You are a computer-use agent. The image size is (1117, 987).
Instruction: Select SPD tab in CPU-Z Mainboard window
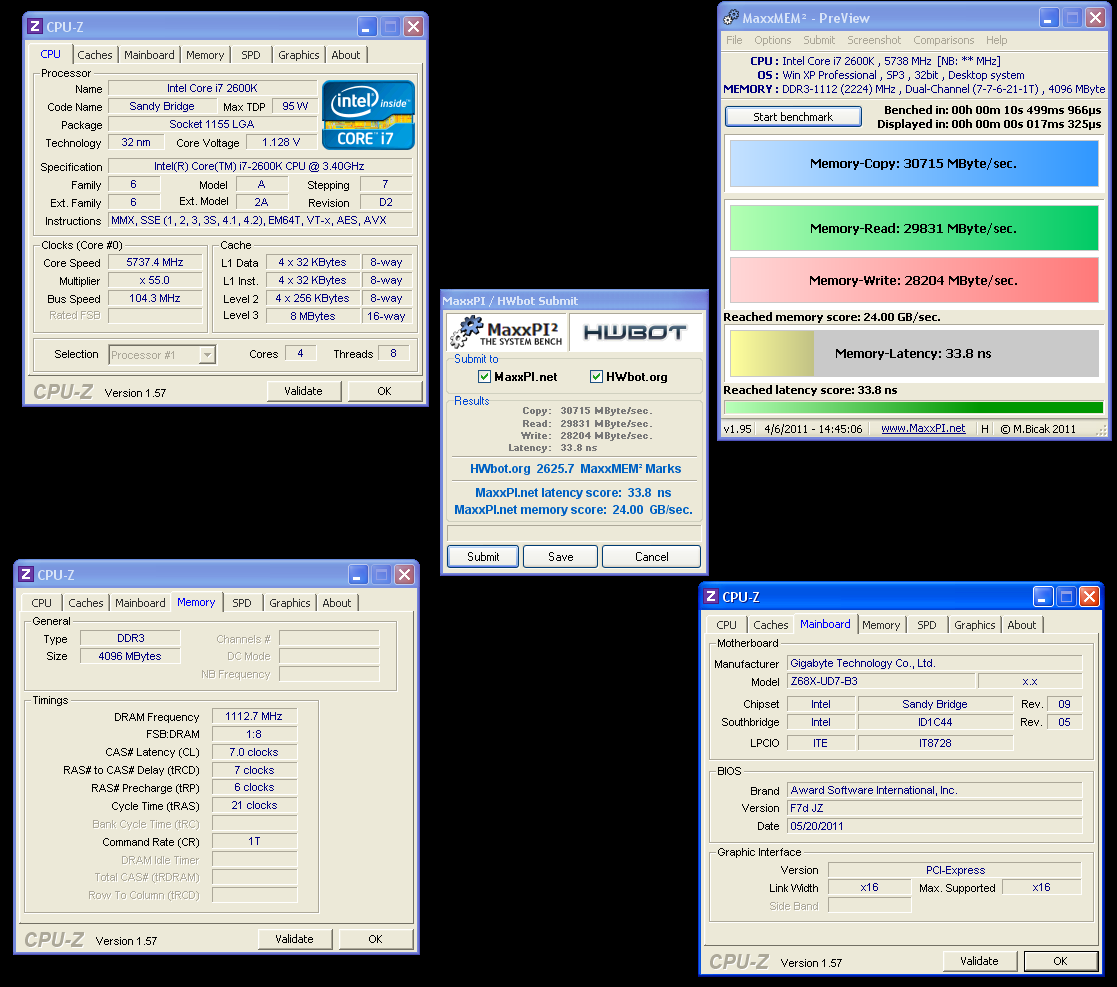(x=926, y=625)
